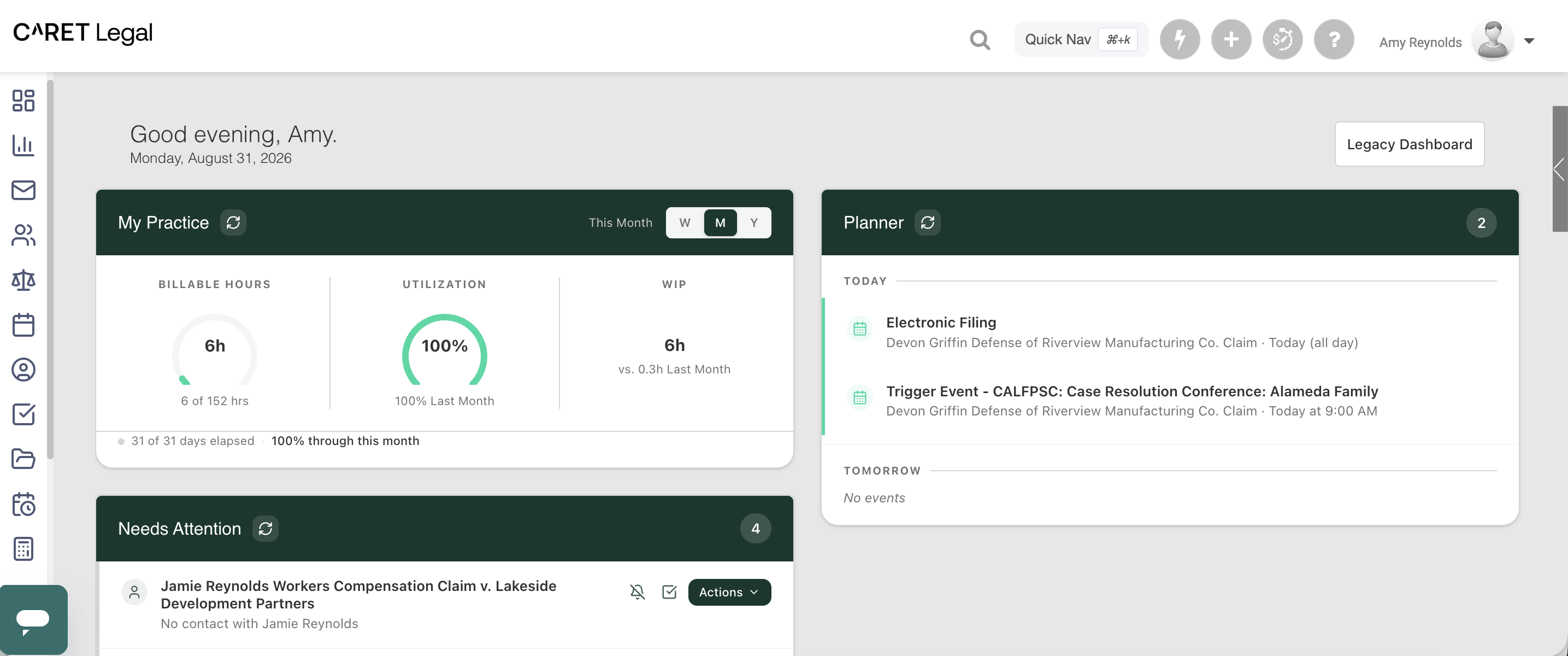1568x656 pixels.
Task: Open the mail envelope icon in sidebar
Action: point(23,190)
